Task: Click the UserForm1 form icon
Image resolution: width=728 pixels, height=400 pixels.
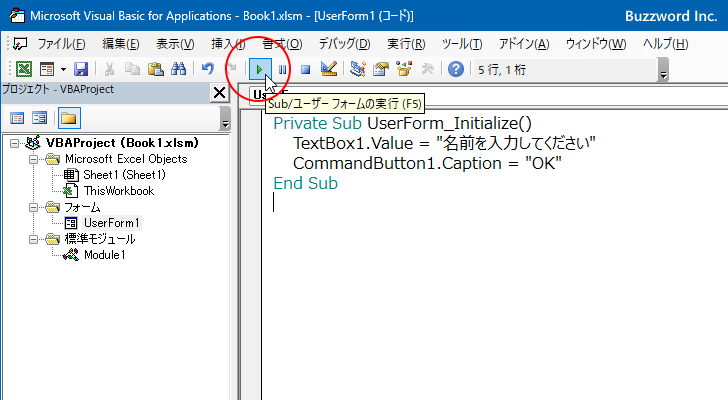Action: click(x=71, y=223)
